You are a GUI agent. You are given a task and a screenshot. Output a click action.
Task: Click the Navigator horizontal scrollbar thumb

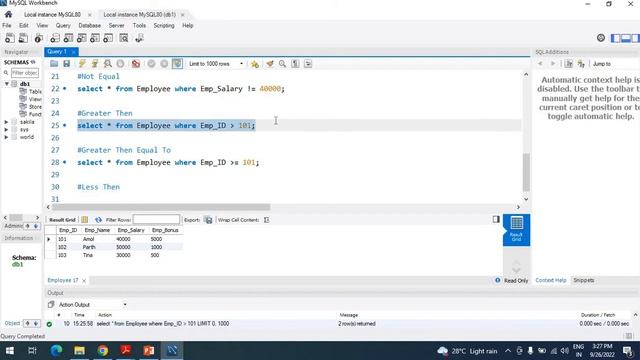16,218
